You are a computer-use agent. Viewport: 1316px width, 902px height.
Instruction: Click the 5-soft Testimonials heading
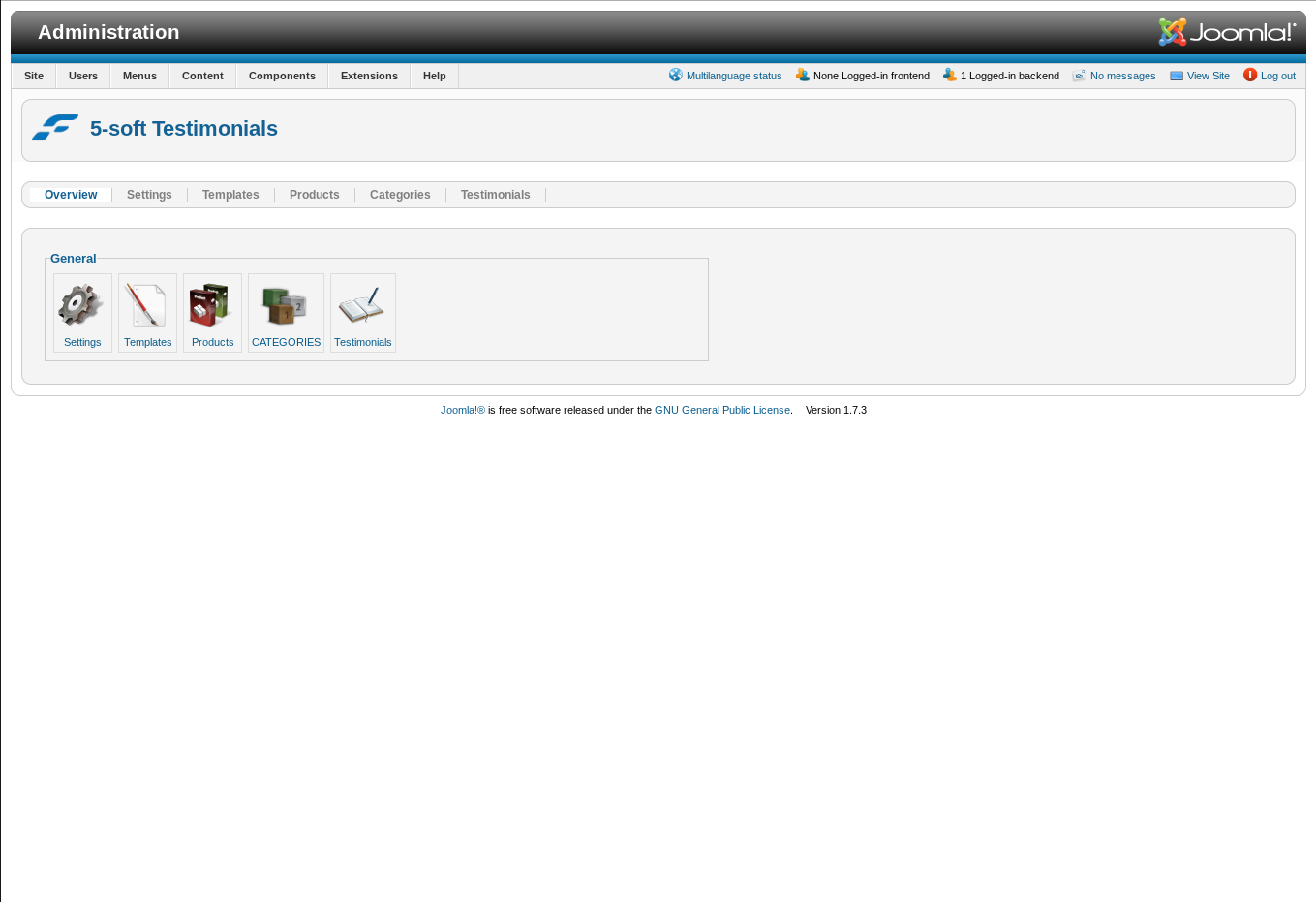pos(184,128)
